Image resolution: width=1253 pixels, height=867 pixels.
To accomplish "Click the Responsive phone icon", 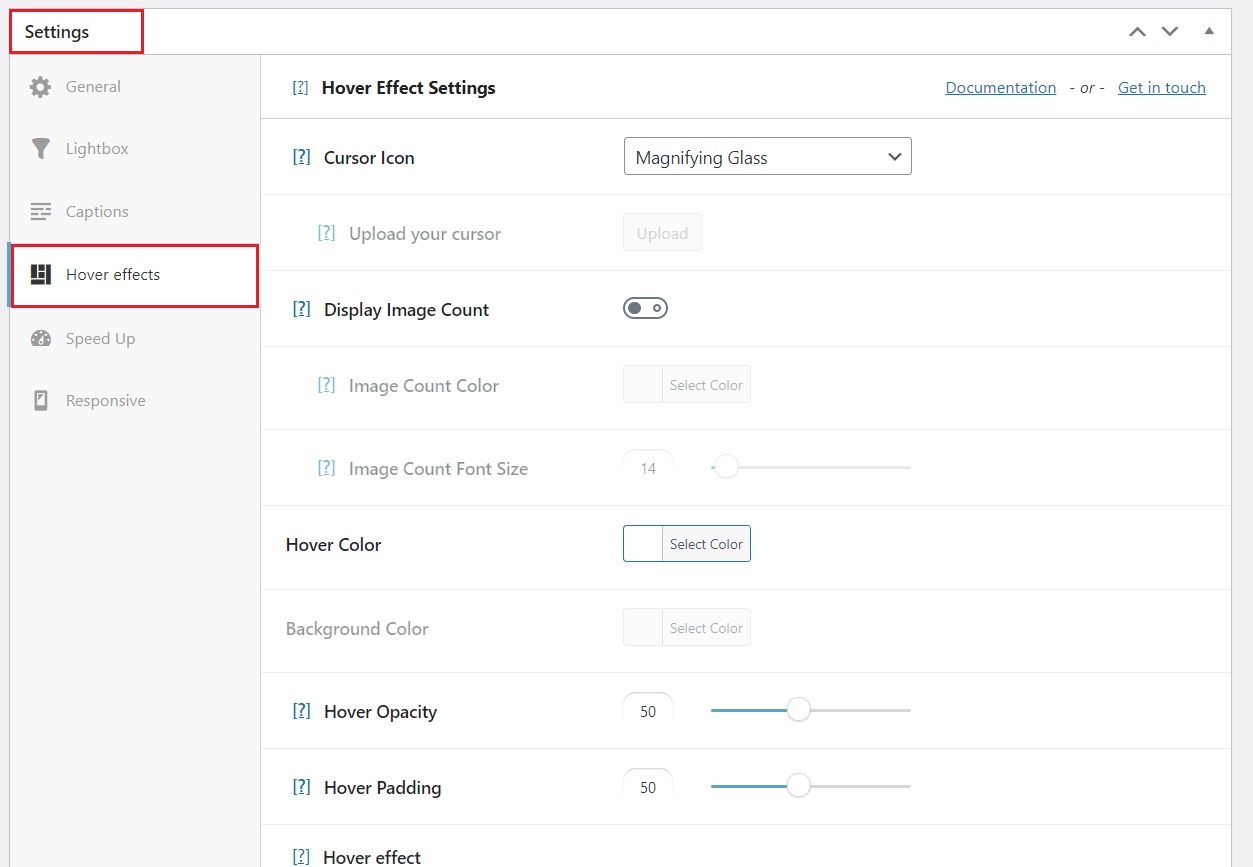I will click(x=40, y=401).
